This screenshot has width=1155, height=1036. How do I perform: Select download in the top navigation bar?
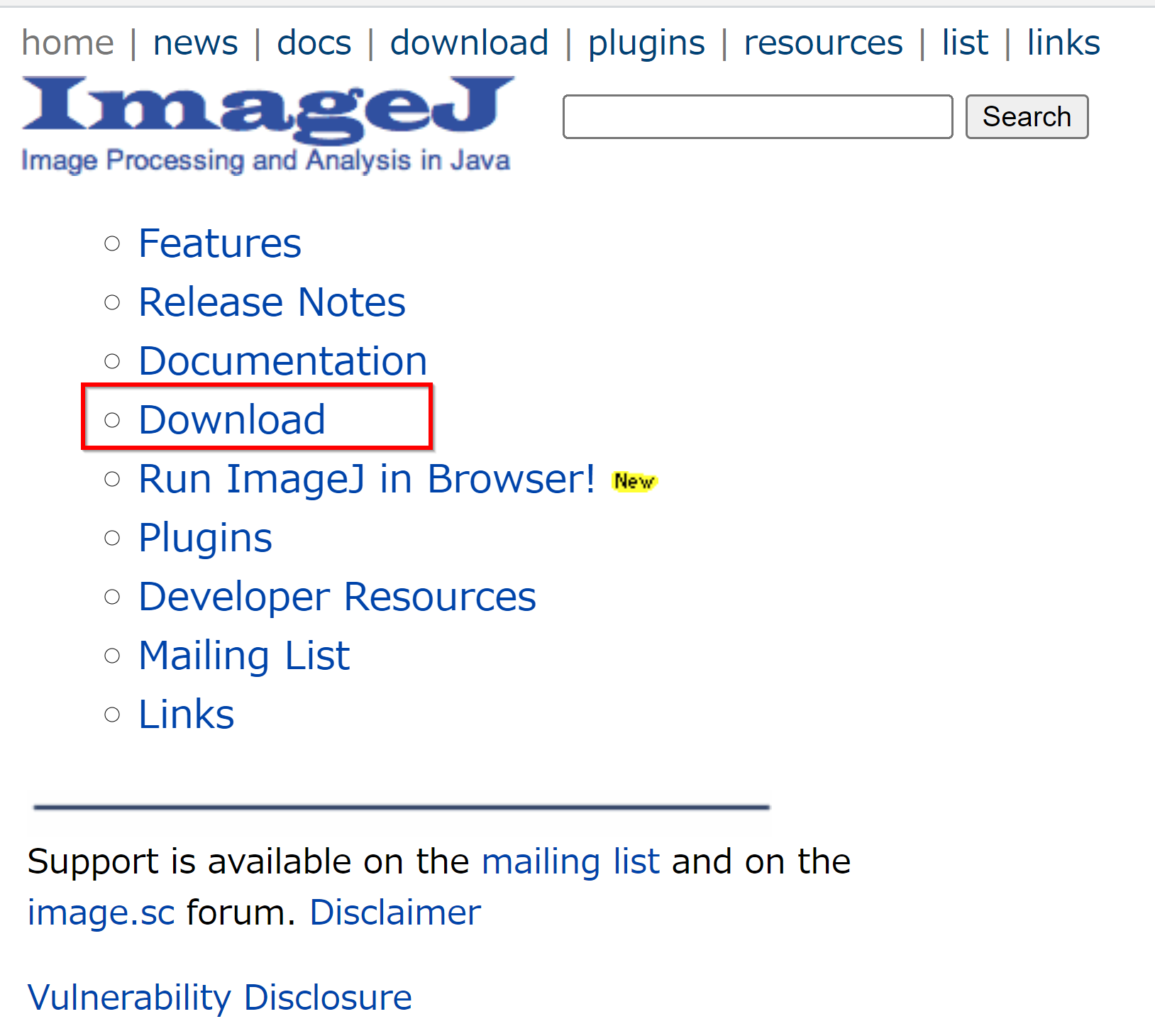click(x=470, y=43)
